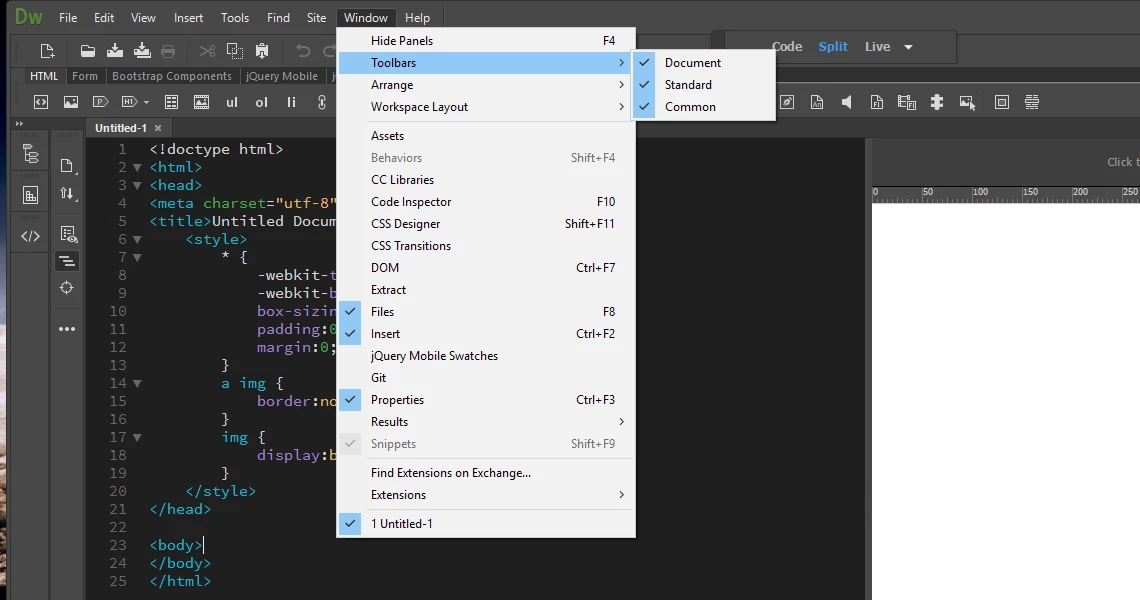Open the Site menu

(x=316, y=17)
